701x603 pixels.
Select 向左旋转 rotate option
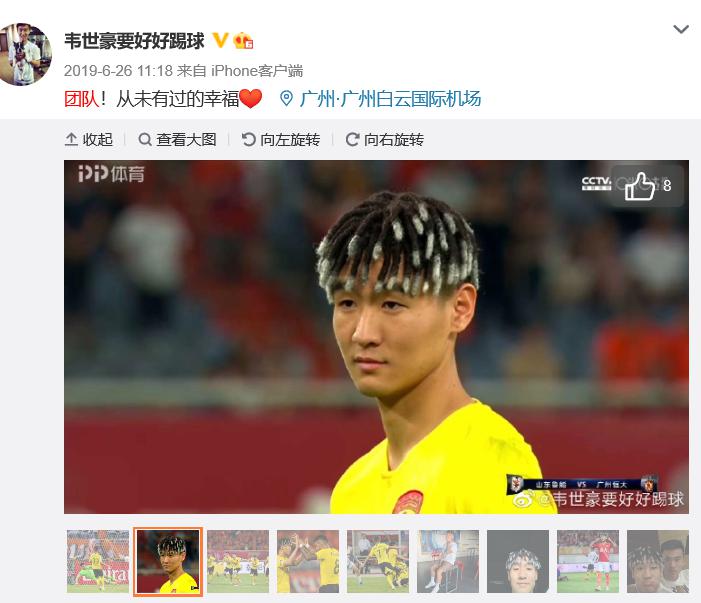pos(281,139)
